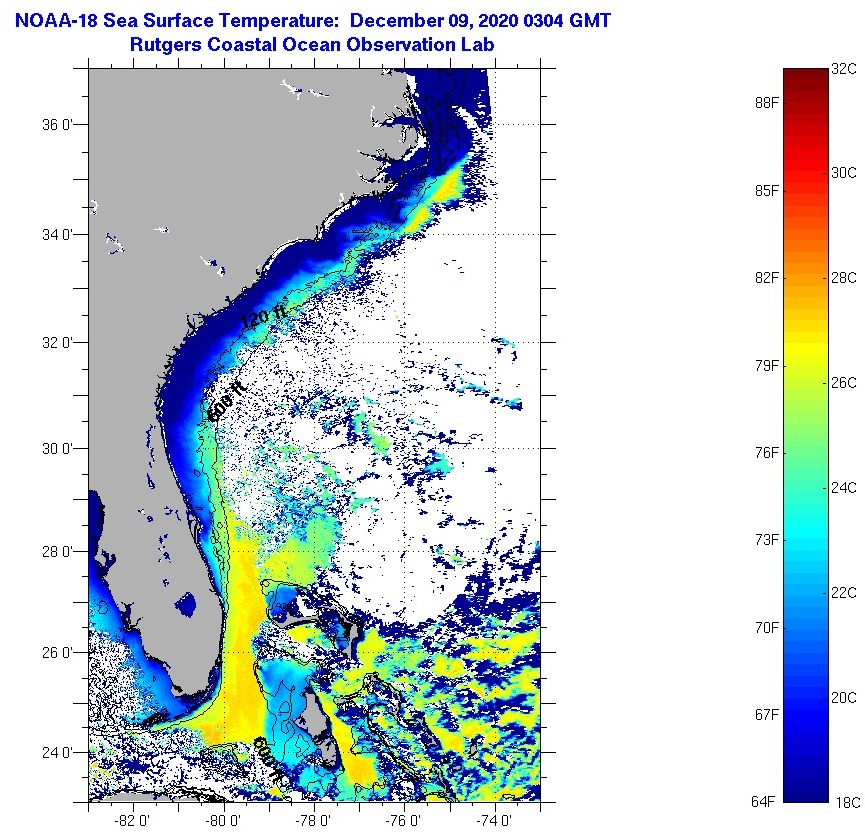Click the 26 0' latitude label

tap(57, 653)
